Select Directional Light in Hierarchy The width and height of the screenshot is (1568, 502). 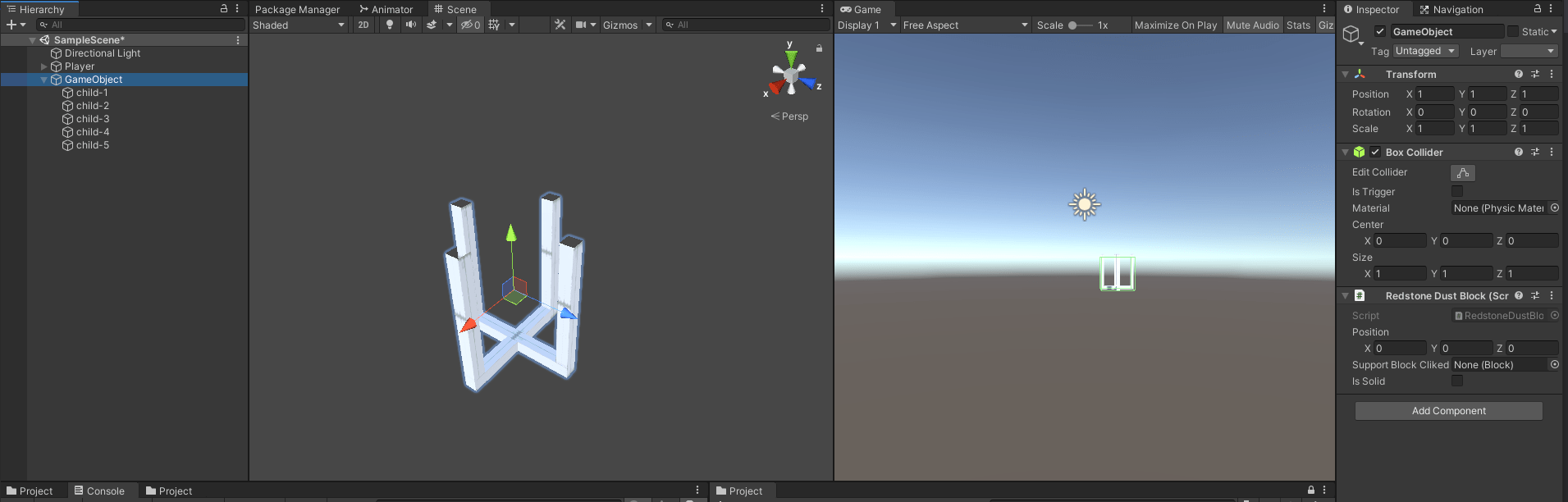[x=103, y=53]
